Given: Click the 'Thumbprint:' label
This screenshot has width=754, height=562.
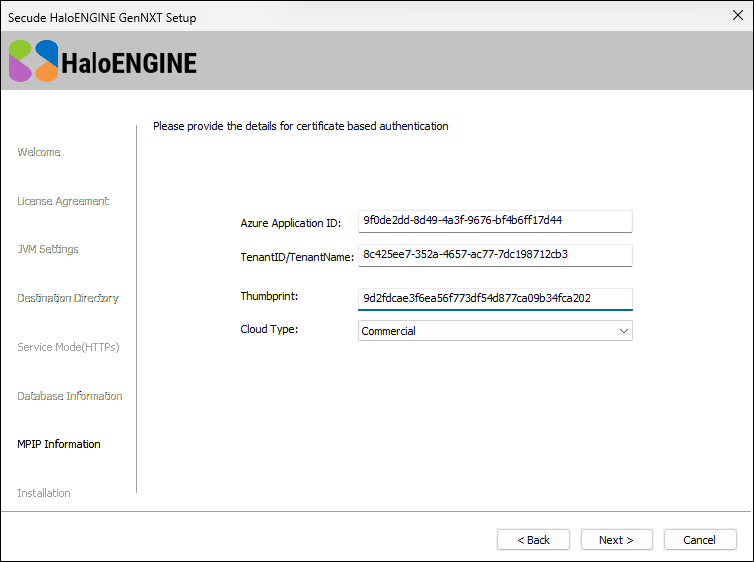Looking at the screenshot, I should (x=269, y=296).
